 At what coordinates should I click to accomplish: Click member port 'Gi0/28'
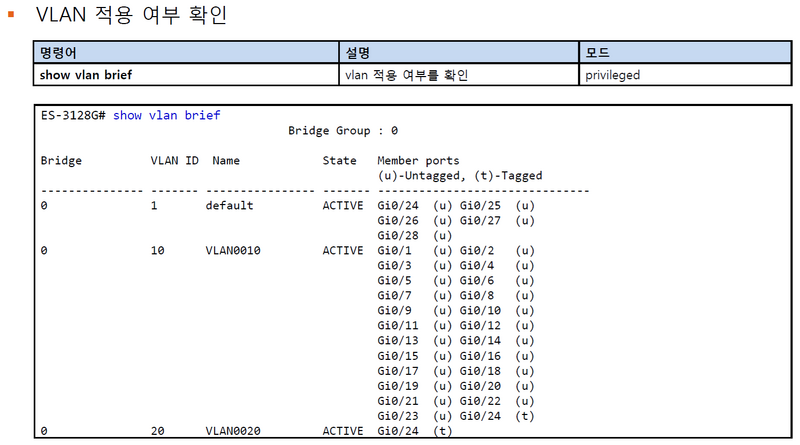[x=398, y=235]
